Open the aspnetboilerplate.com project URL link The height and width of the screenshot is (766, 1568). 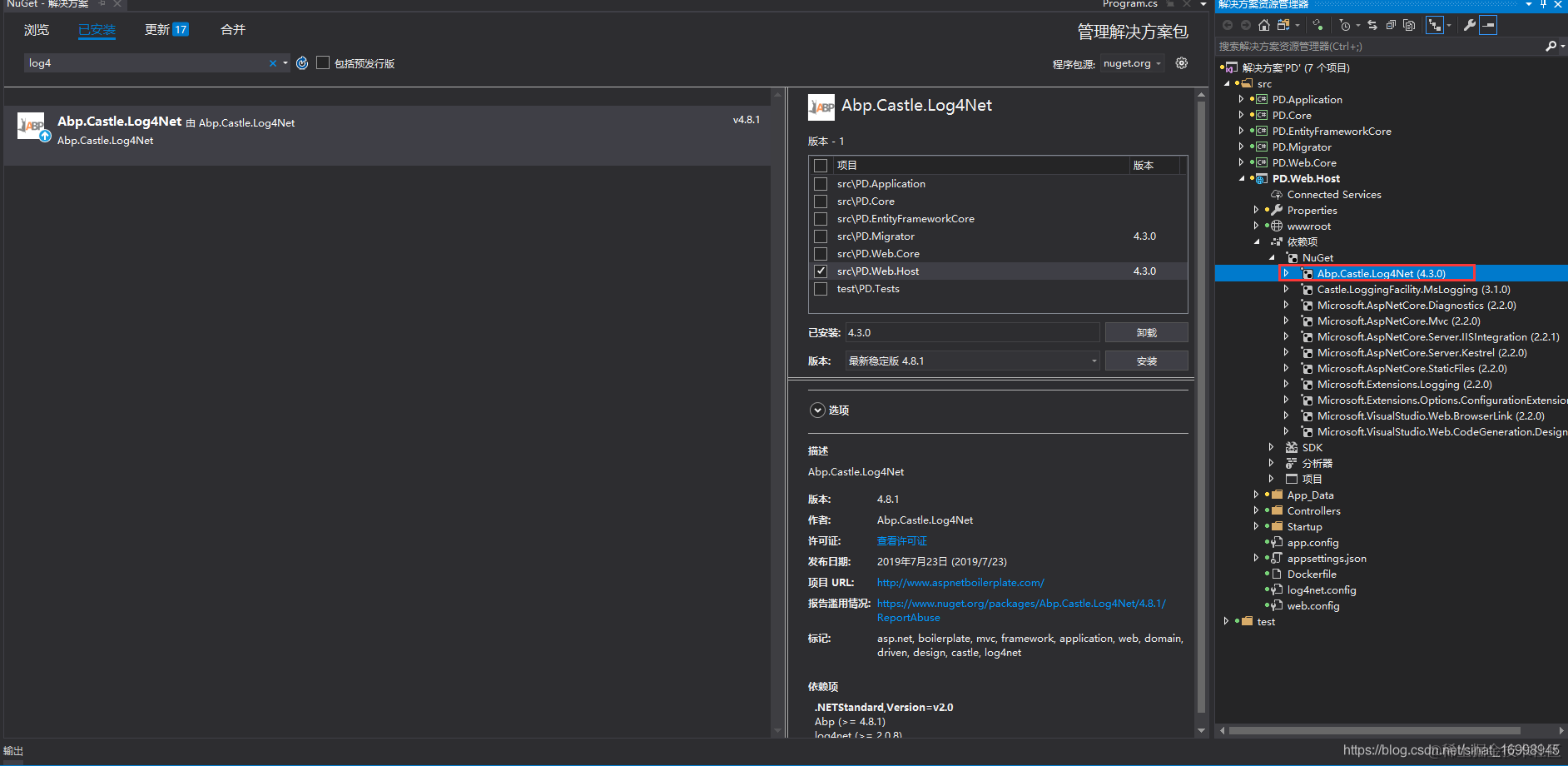click(960, 583)
